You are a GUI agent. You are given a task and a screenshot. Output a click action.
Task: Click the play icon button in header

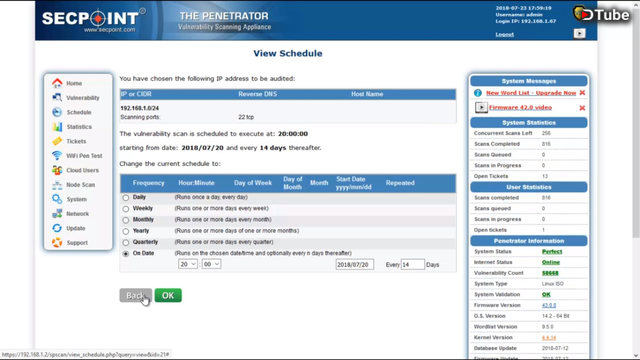(x=579, y=33)
